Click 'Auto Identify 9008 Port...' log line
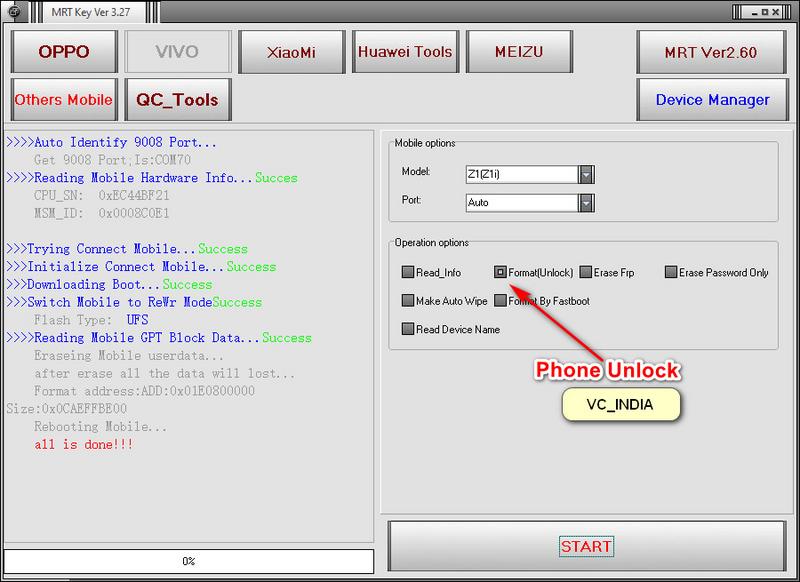 [x=111, y=142]
